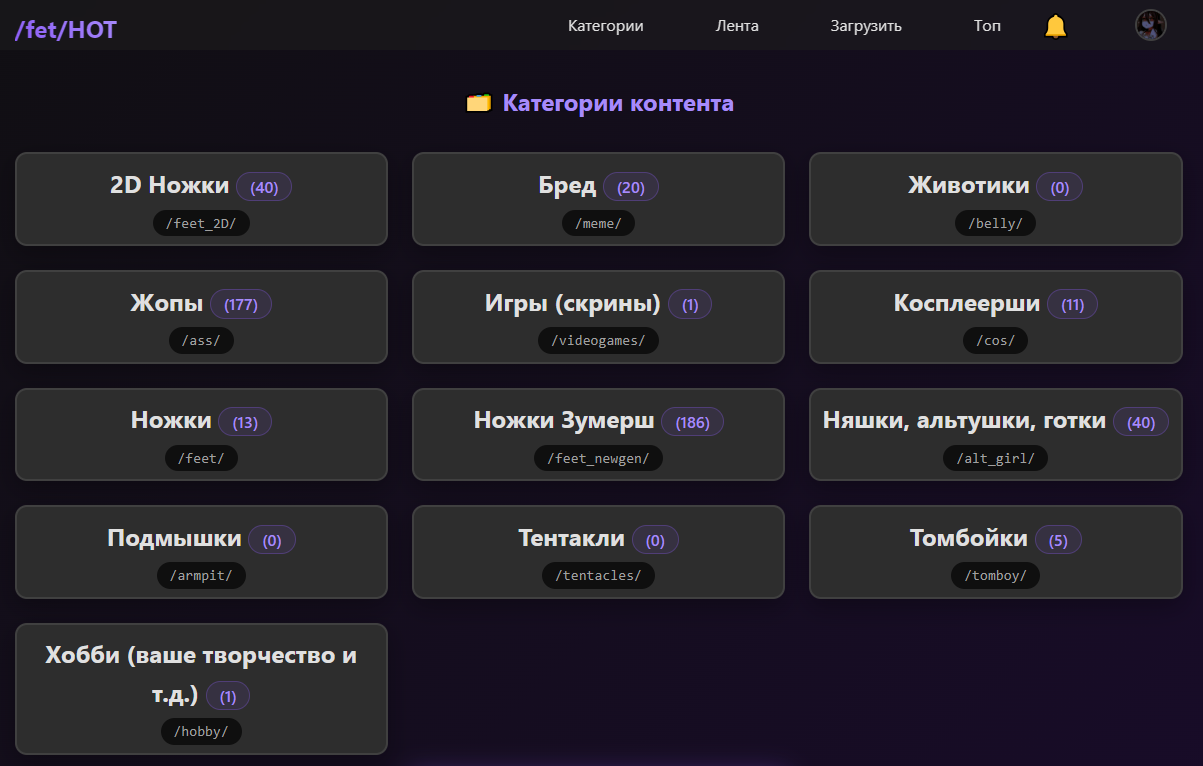Click the /hobby/ path label

click(201, 731)
